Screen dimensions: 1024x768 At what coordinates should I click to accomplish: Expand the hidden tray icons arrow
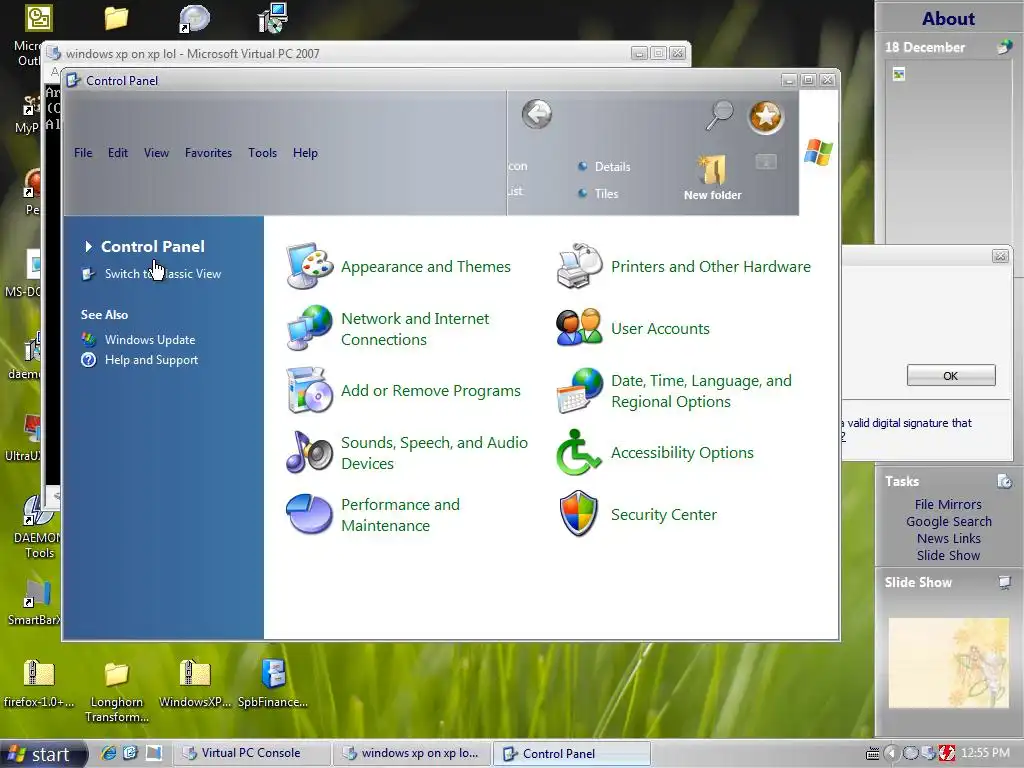coord(891,753)
